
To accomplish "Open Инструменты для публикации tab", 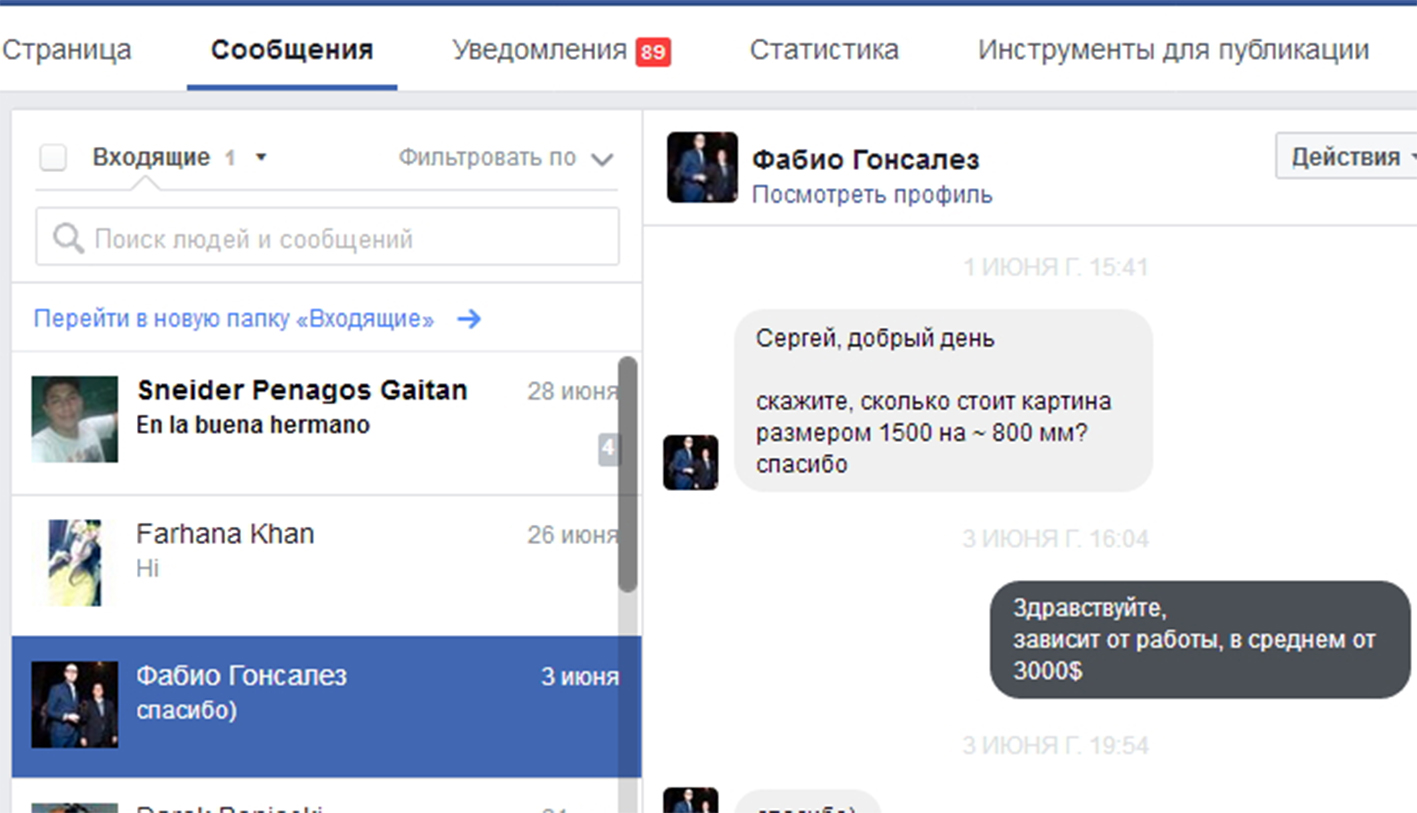I will [x=1173, y=50].
